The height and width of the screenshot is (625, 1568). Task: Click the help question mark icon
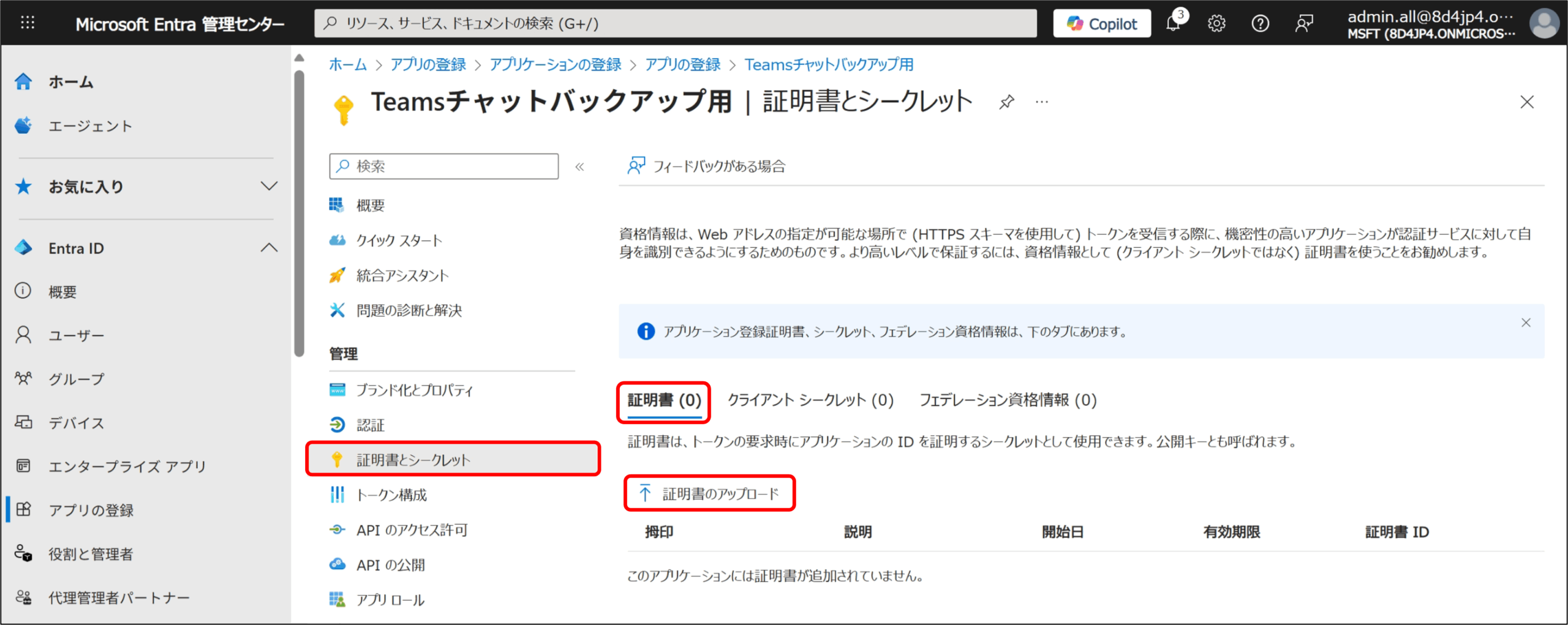pyautogui.click(x=1260, y=24)
